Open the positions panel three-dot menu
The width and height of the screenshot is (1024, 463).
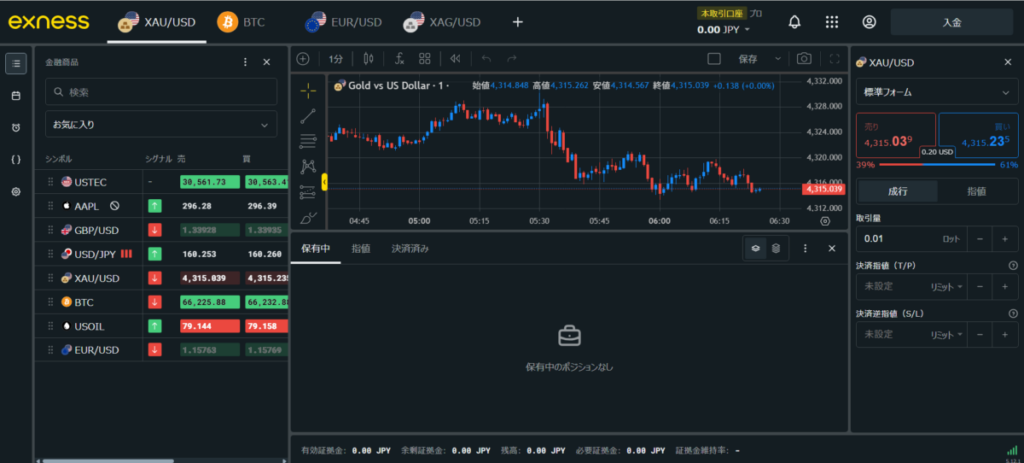[805, 248]
